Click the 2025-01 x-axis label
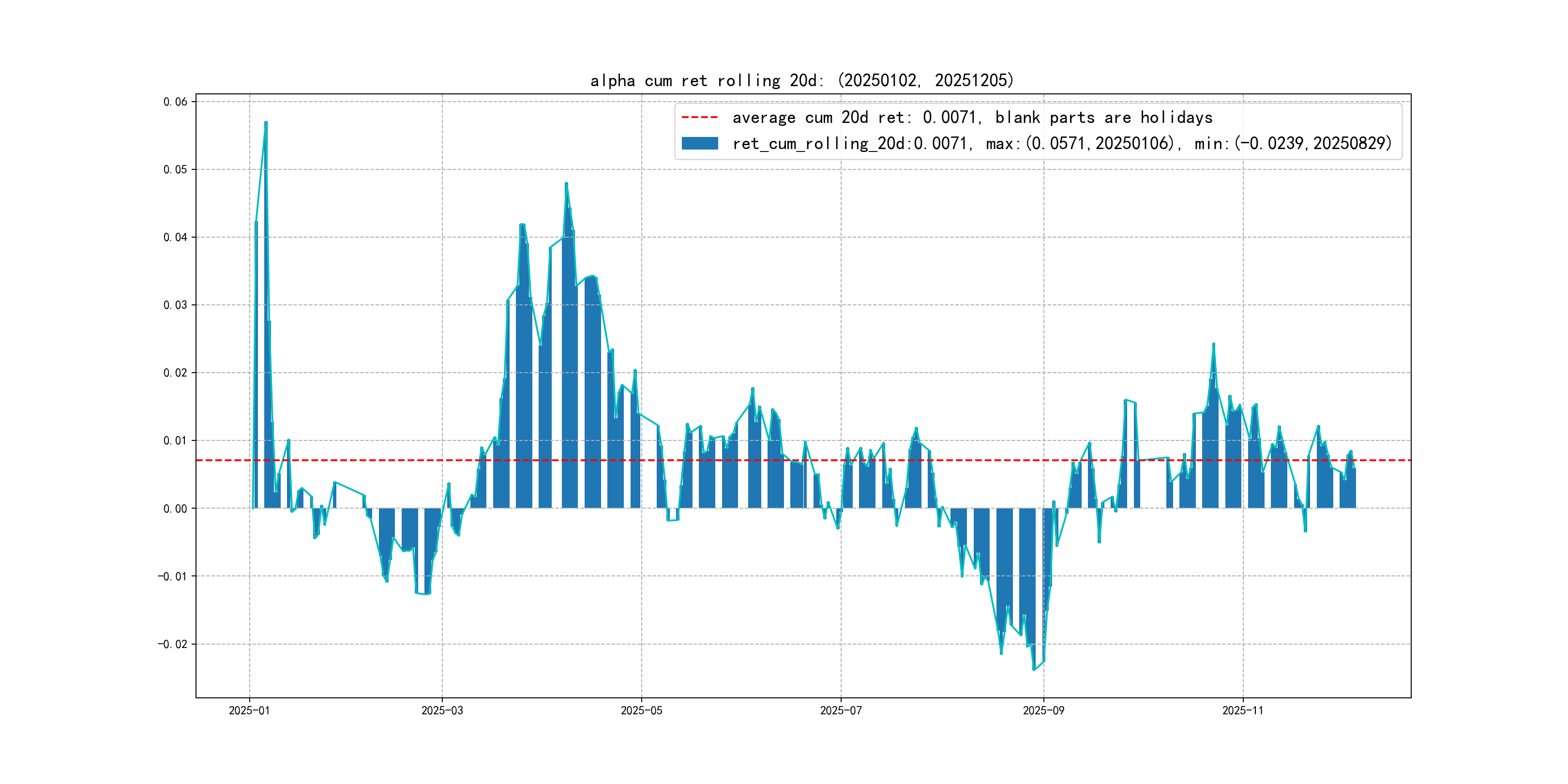Screen dimensions: 1568x784 click(249, 710)
